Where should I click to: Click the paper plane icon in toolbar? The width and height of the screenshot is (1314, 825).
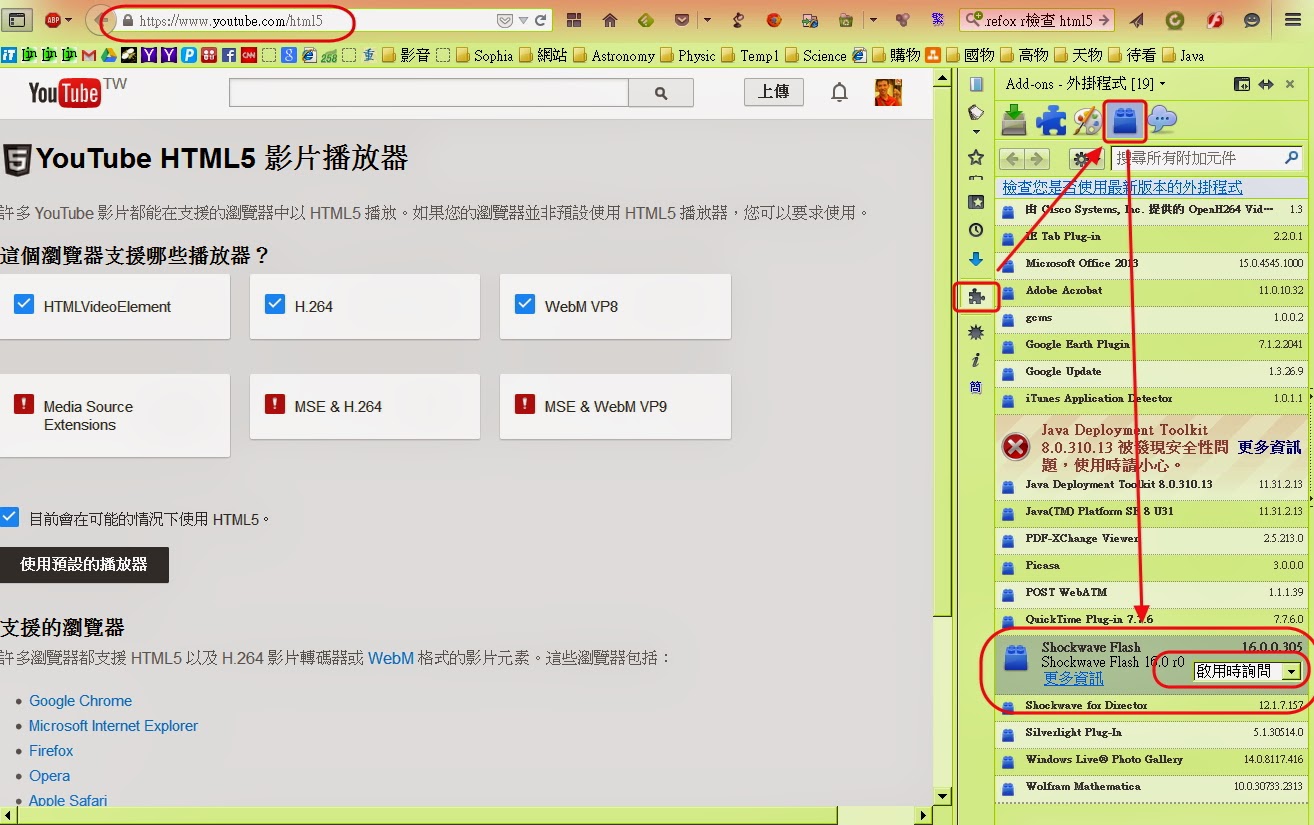point(1137,20)
